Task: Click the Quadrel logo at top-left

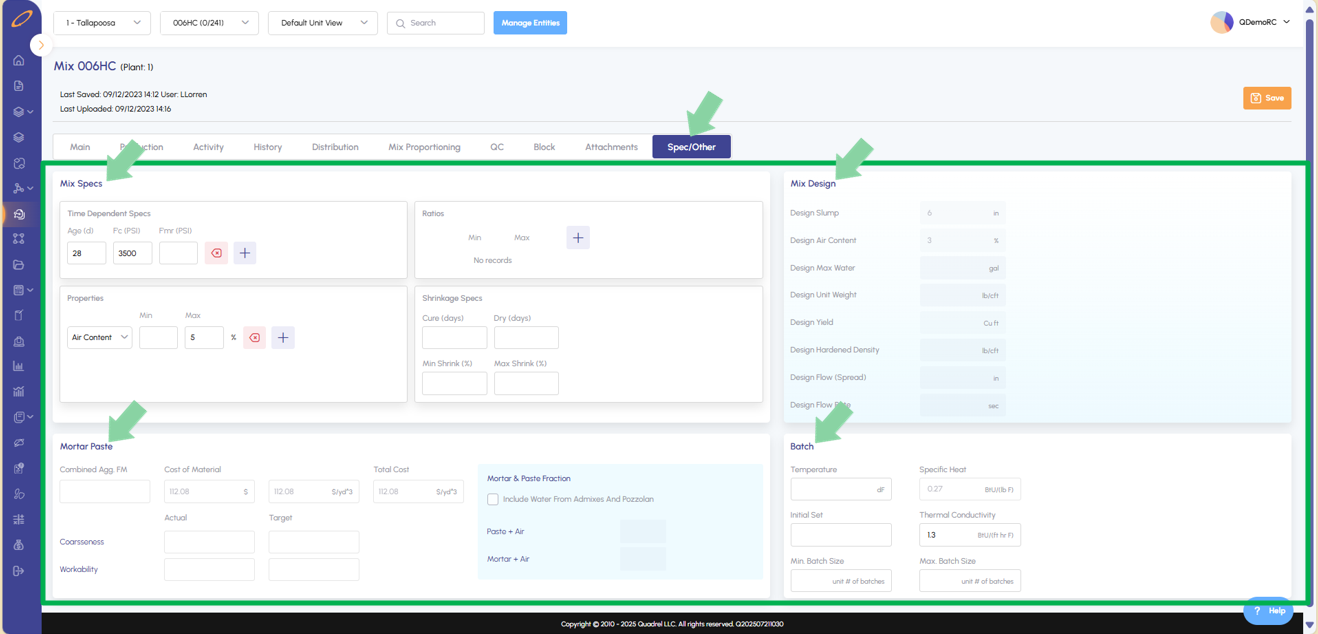Action: click(21, 19)
